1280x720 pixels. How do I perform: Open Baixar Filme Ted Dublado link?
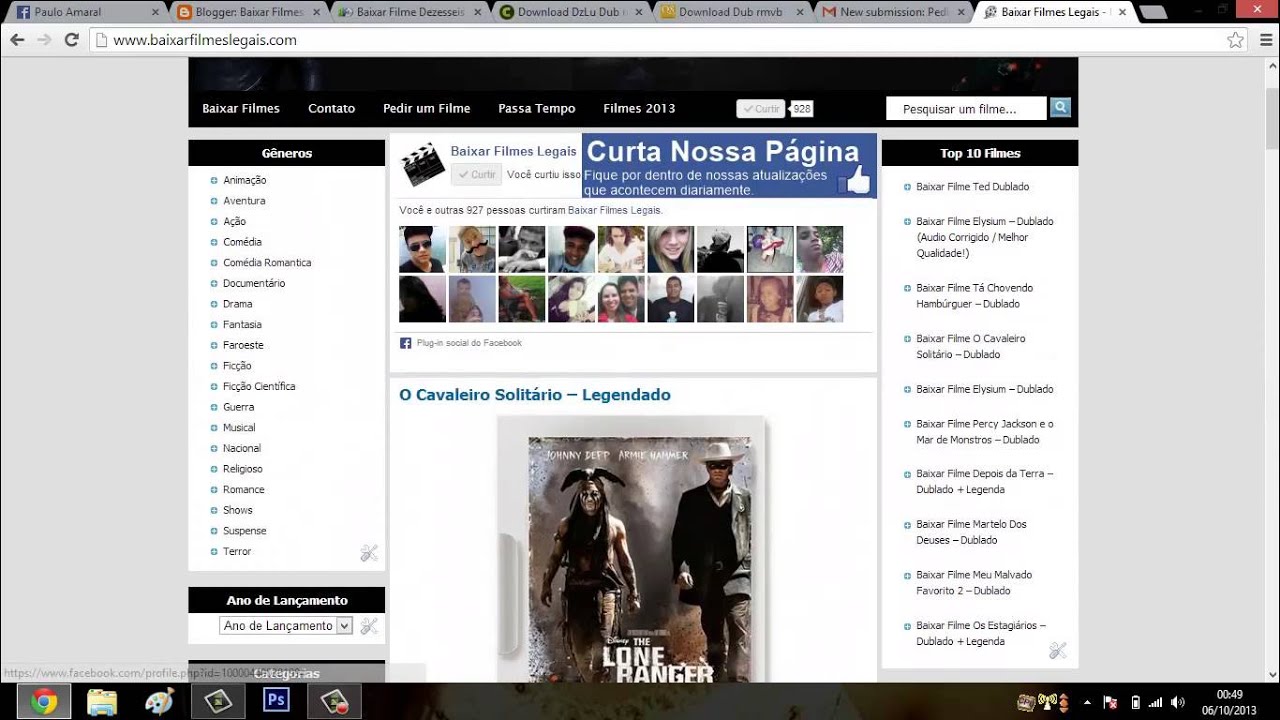[972, 187]
